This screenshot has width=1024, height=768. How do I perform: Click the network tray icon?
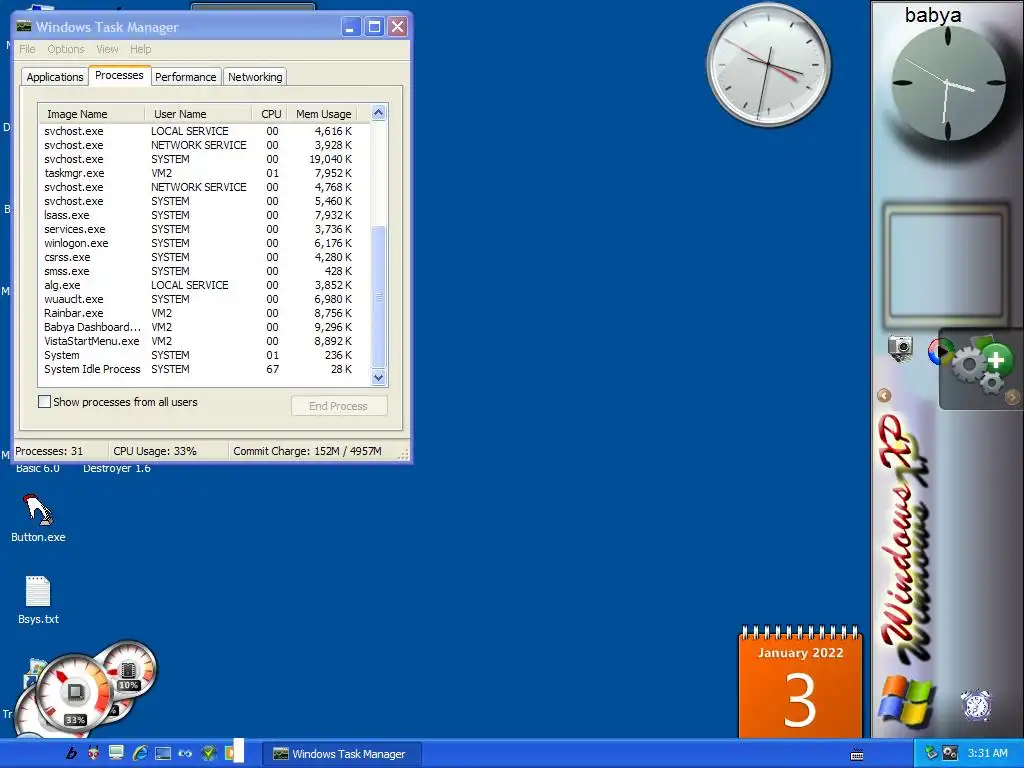[x=931, y=753]
